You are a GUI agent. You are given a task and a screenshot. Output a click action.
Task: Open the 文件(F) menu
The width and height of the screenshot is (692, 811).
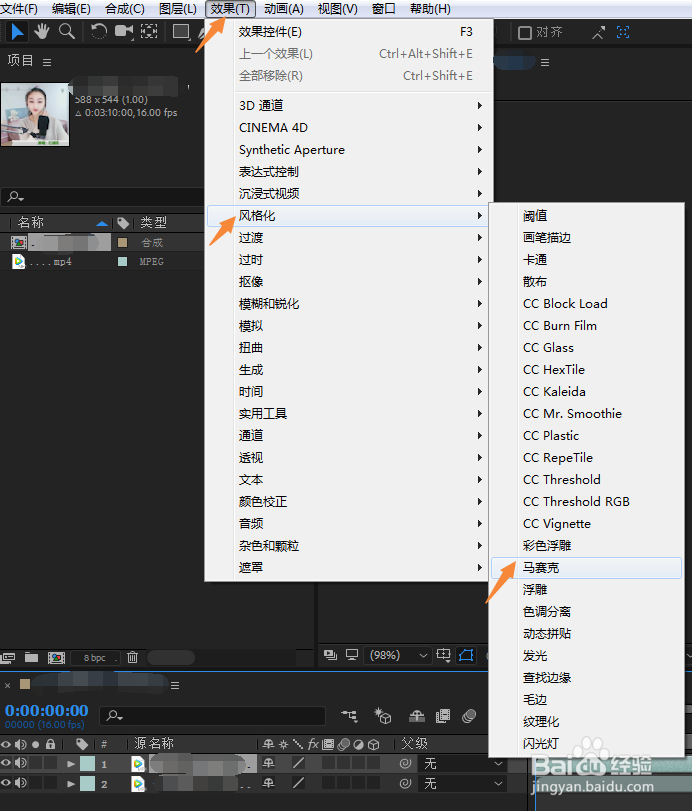[19, 9]
